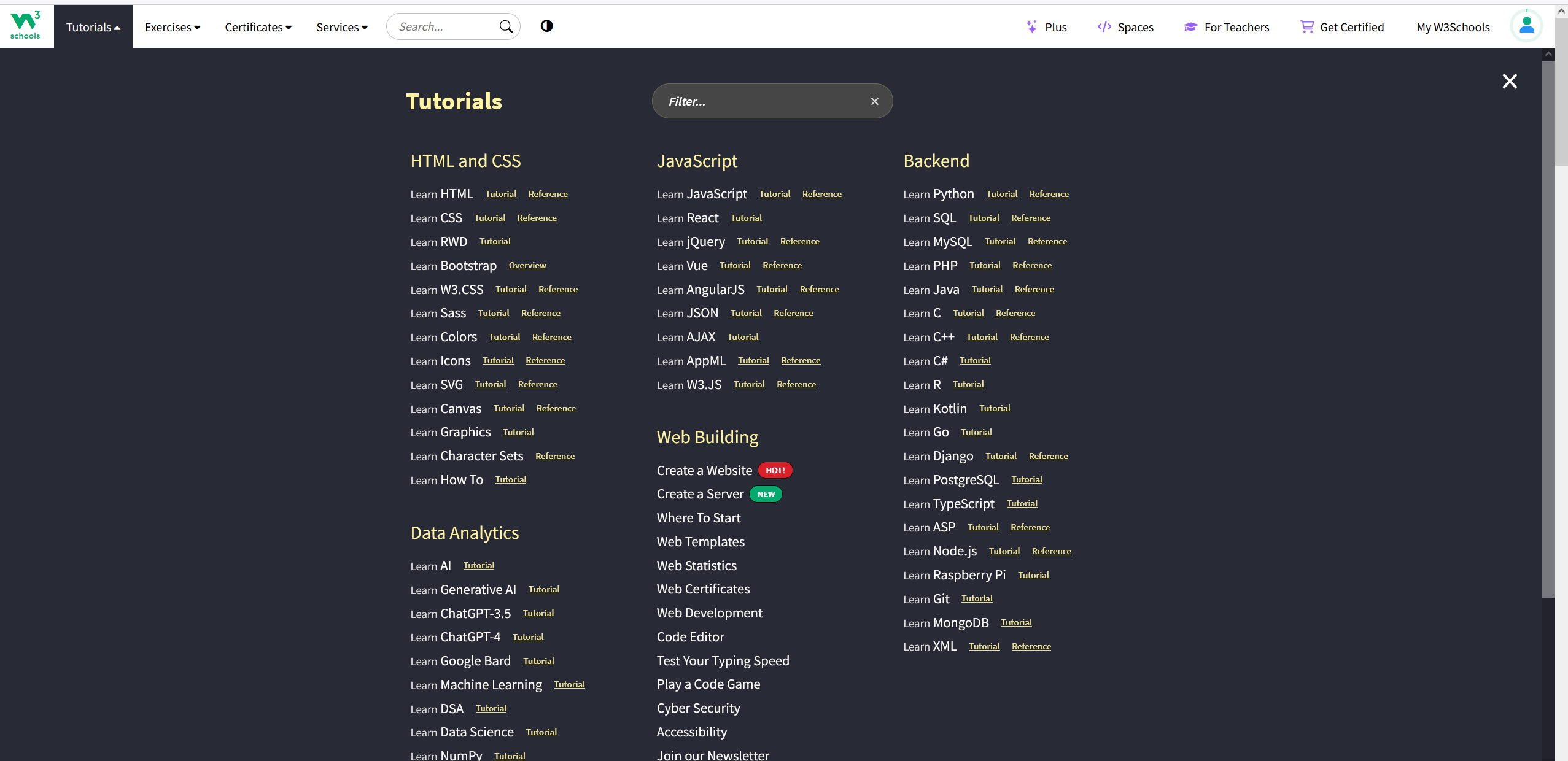
Task: Open the Django Reference link
Action: coord(1048,456)
